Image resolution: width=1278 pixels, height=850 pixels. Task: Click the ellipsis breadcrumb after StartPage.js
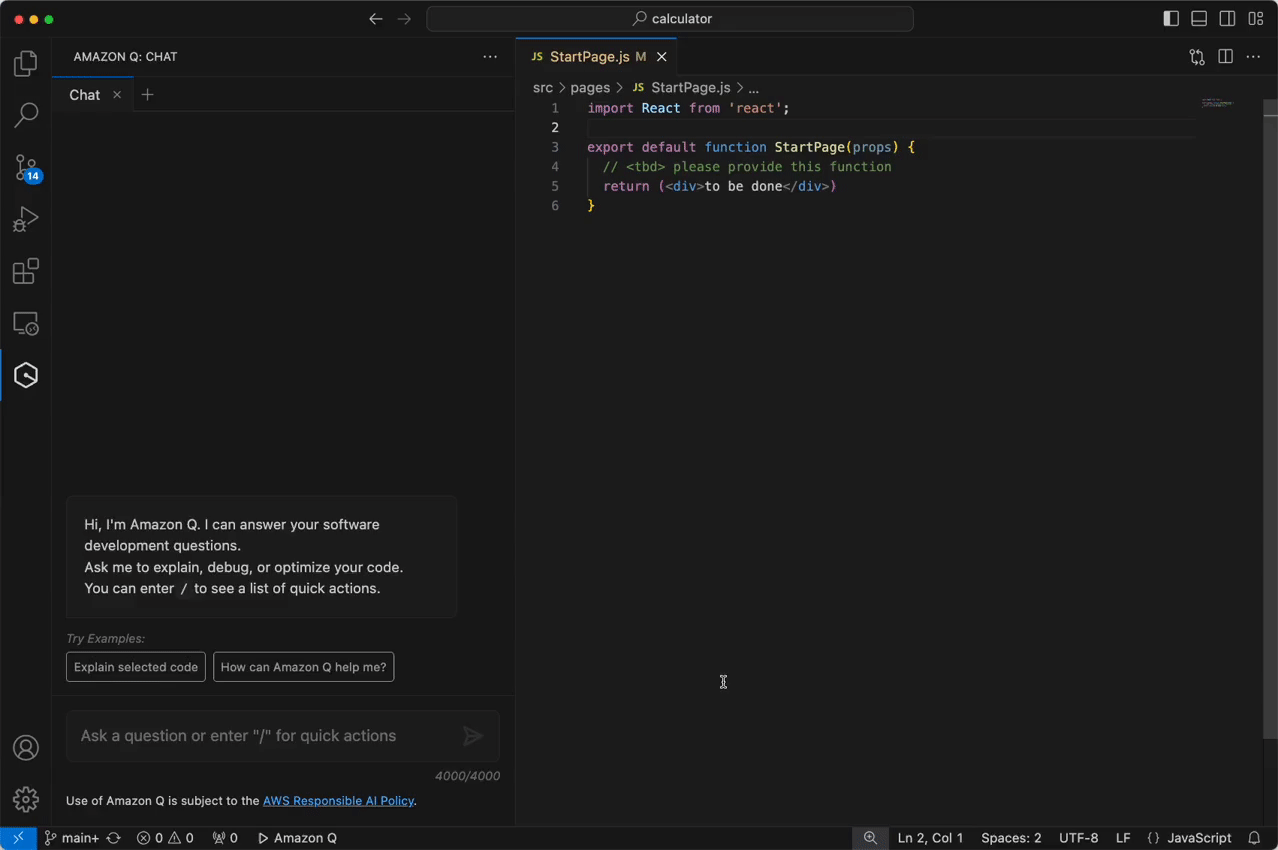click(x=754, y=88)
